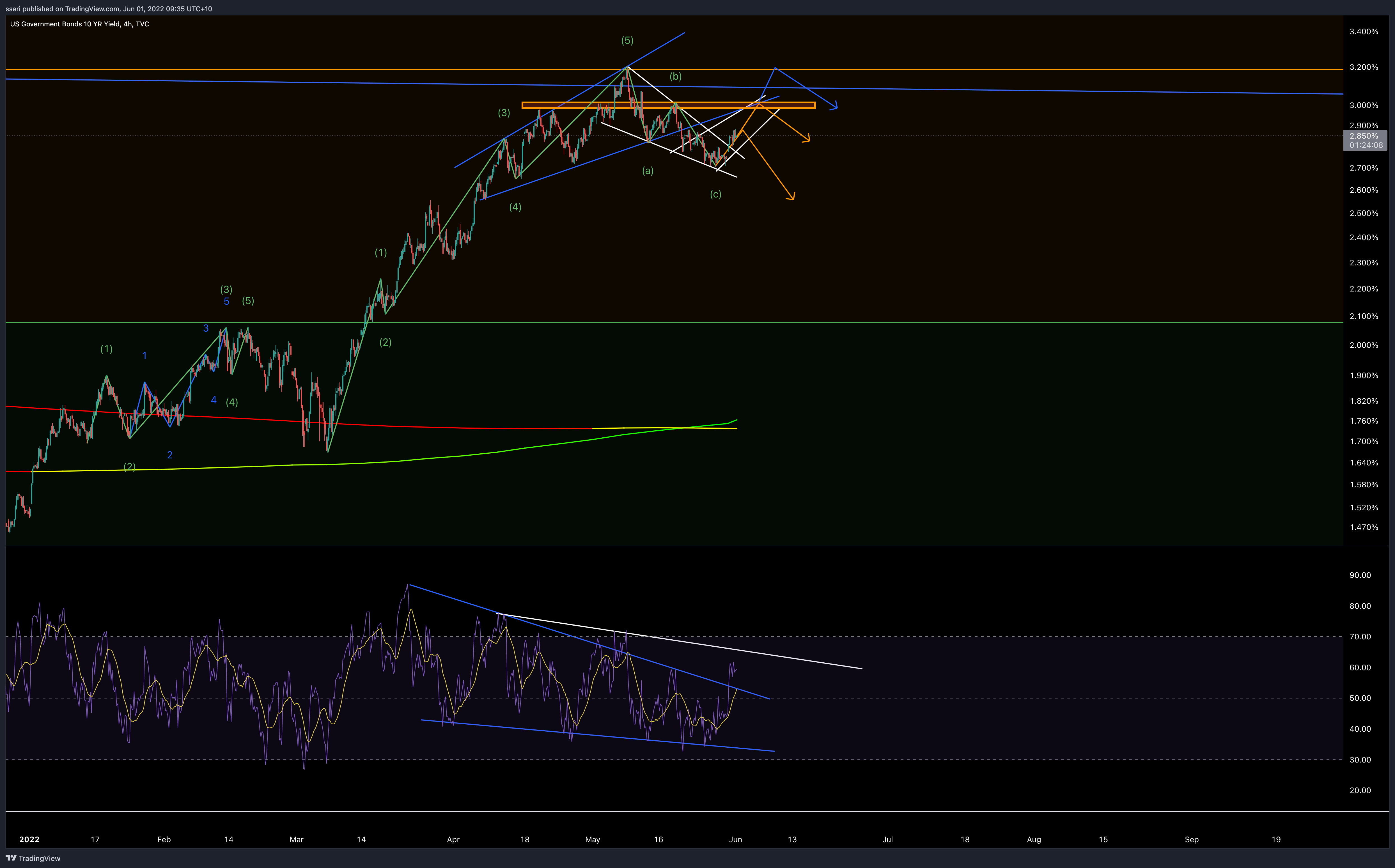Viewport: 1395px width, 868px height.
Task: Click the blue wave label 3
Action: pyautogui.click(x=206, y=328)
